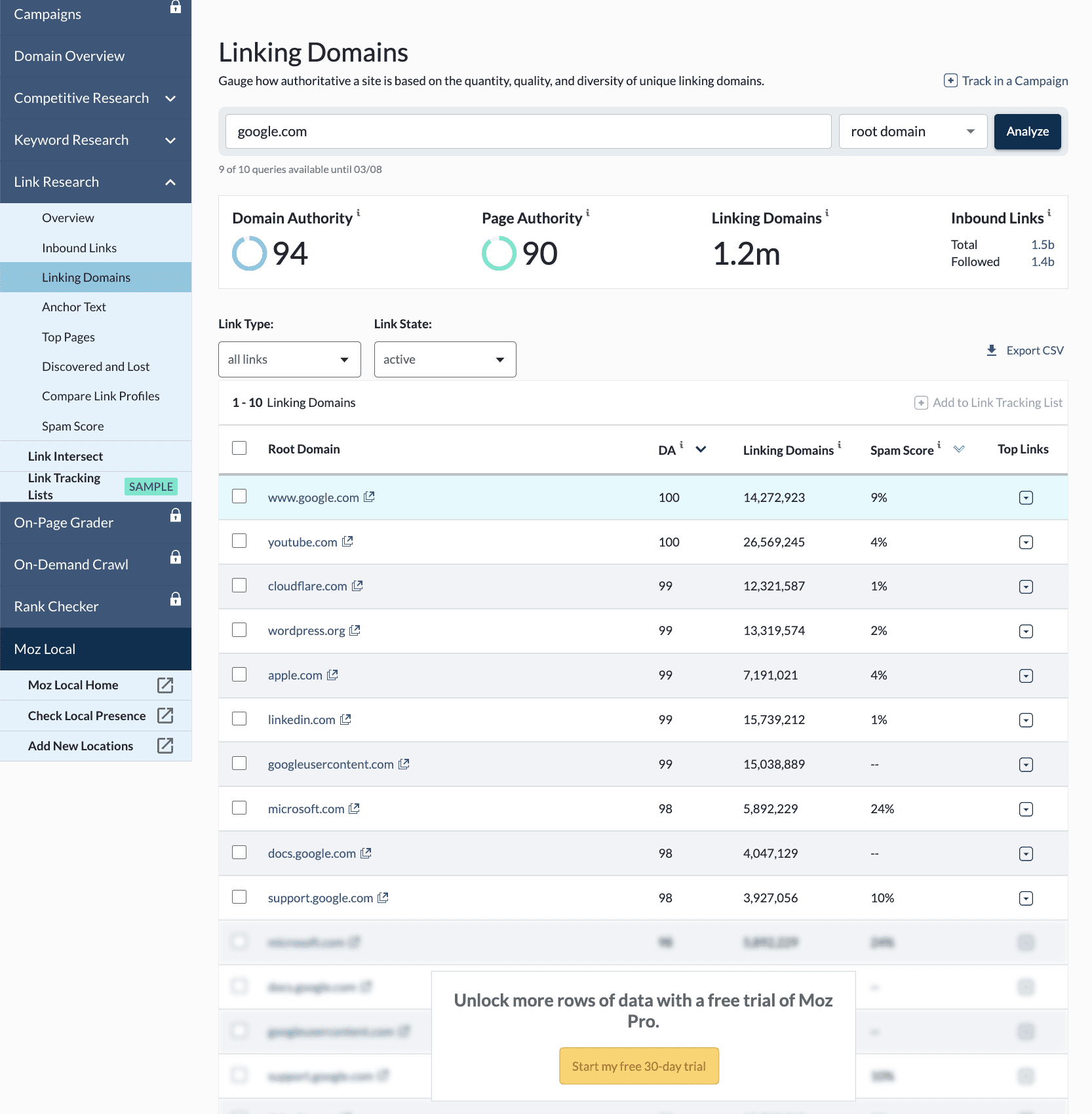Click the info icon next to Domain Authority

coord(359,213)
